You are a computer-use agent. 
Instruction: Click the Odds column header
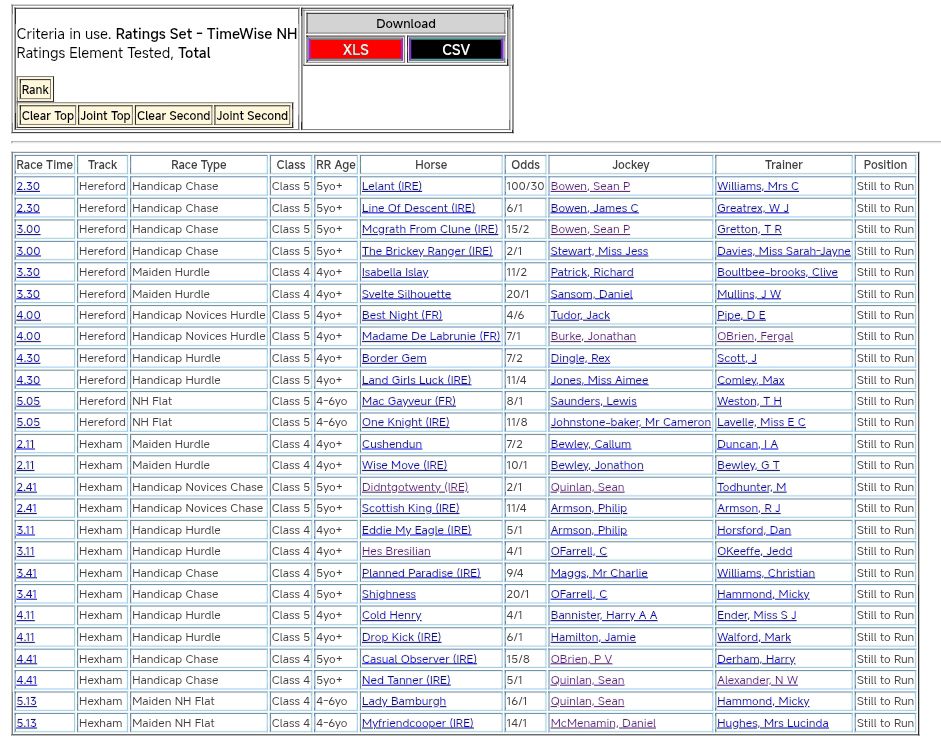525,165
